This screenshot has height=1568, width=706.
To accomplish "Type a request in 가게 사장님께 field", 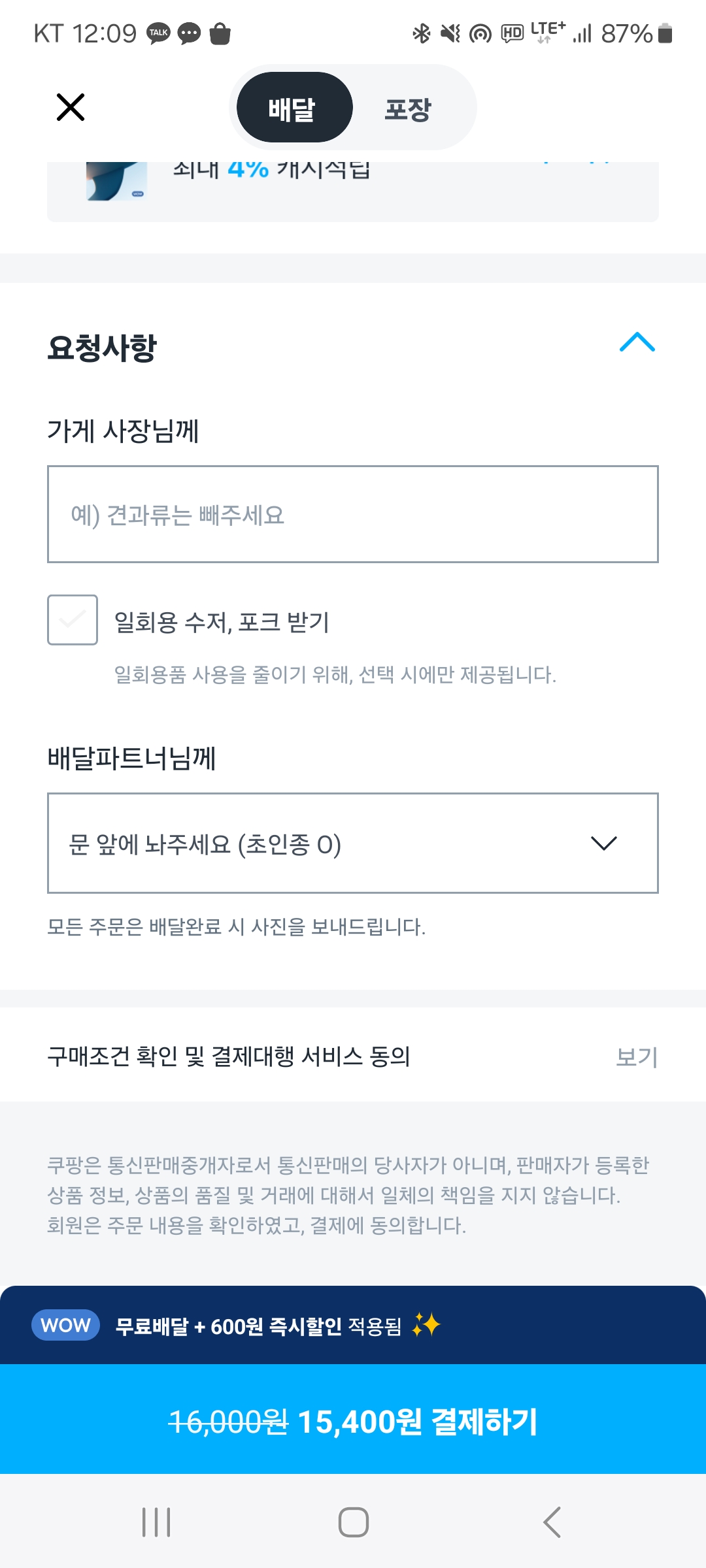I will (x=353, y=514).
